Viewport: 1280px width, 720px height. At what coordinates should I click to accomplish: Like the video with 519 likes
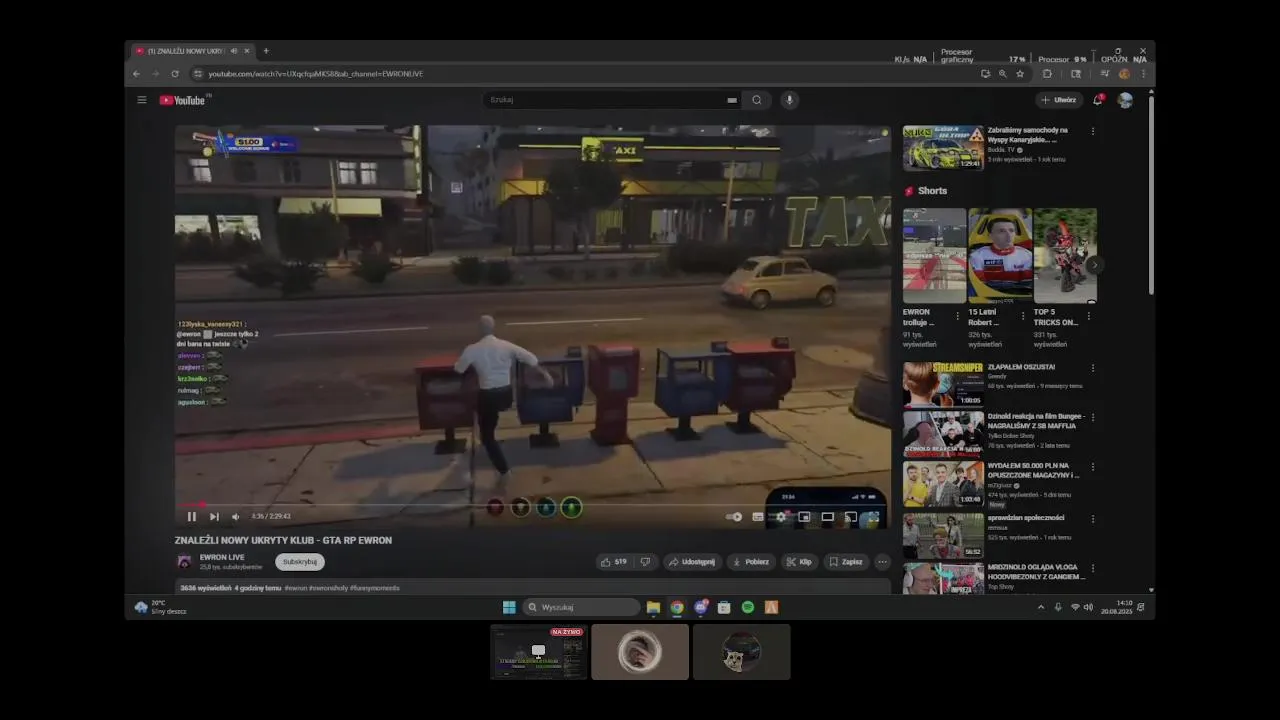coord(614,562)
